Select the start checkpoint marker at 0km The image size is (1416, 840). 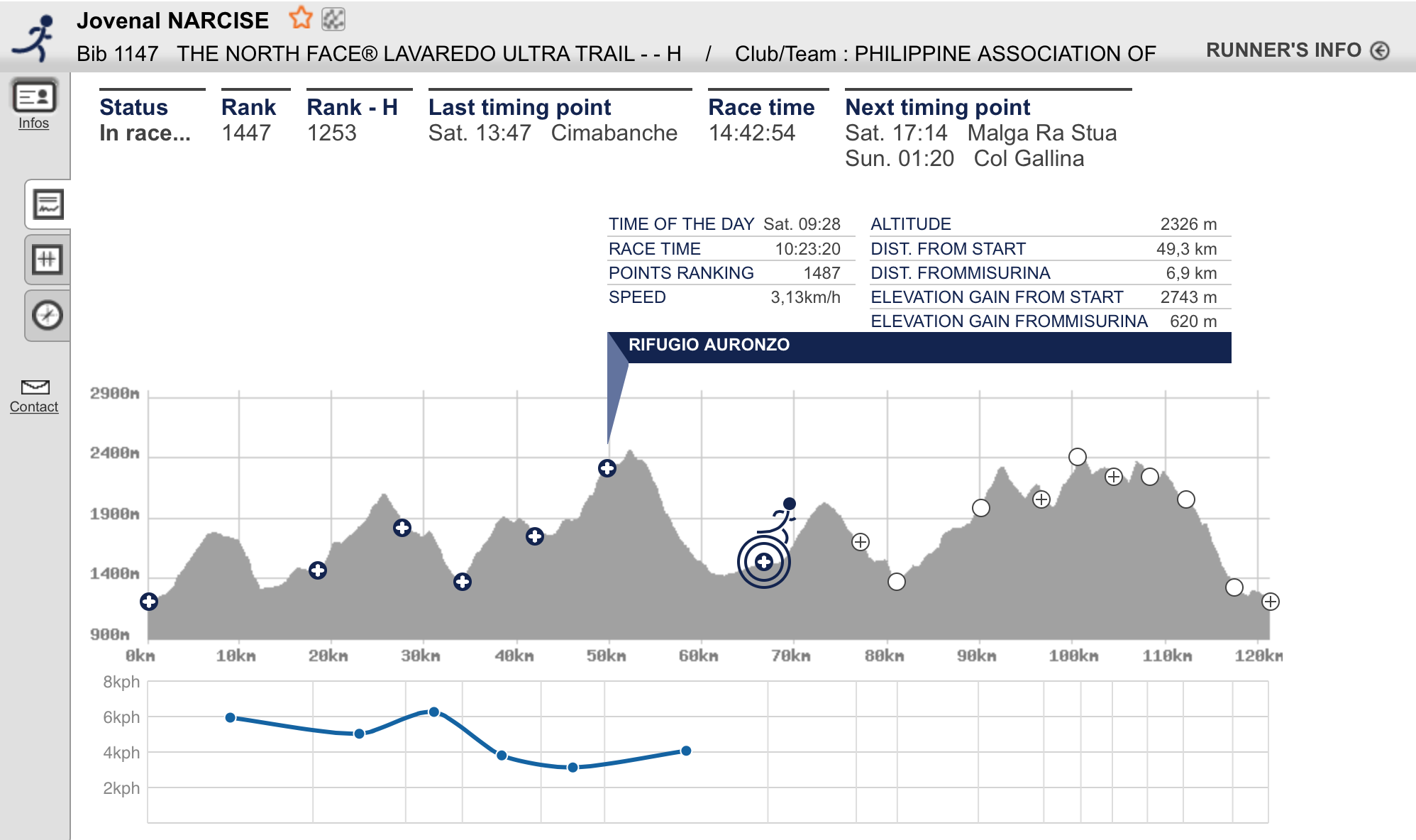click(x=149, y=602)
